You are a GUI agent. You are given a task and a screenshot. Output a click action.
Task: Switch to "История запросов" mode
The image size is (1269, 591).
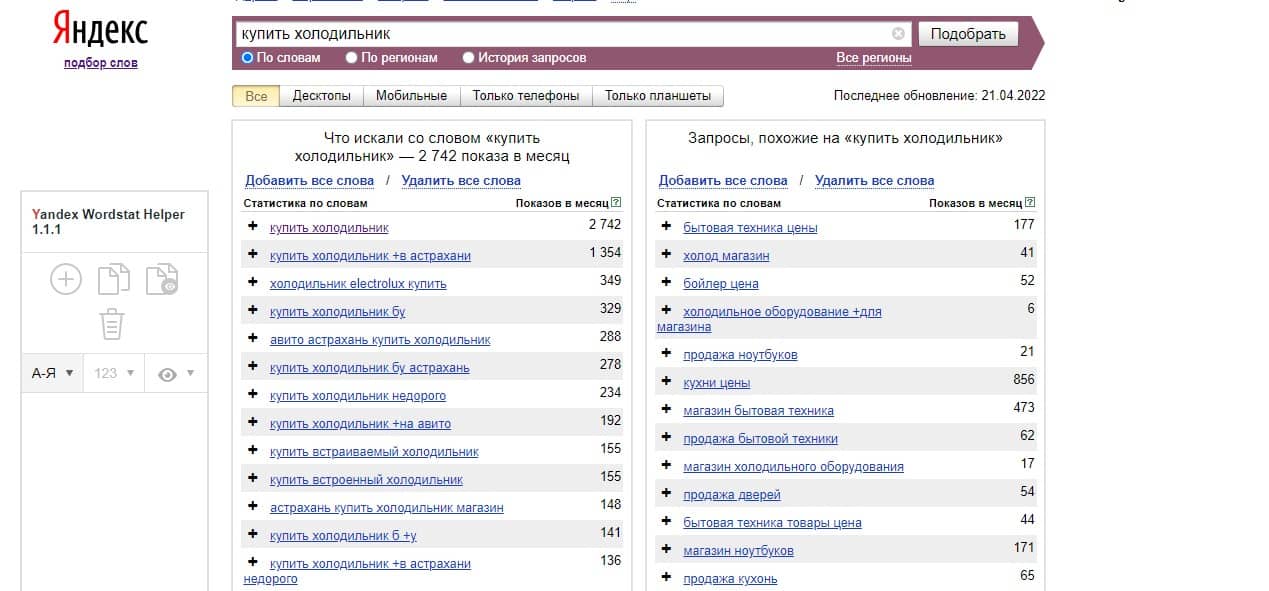pyautogui.click(x=467, y=58)
